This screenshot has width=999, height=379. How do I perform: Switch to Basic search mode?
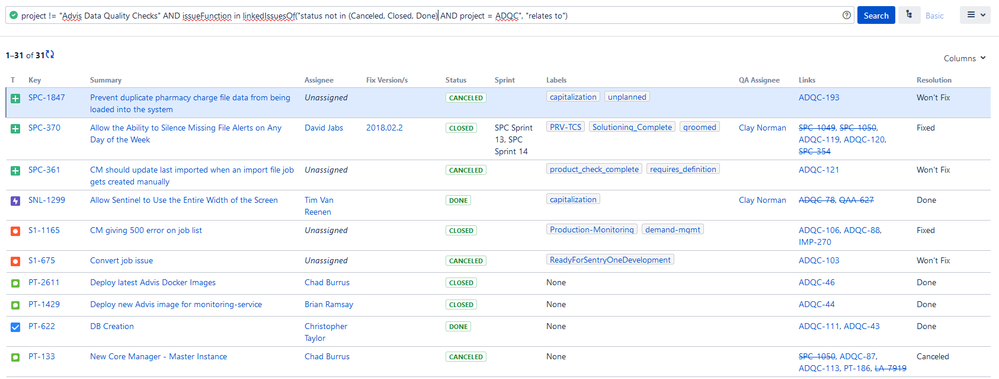pyautogui.click(x=935, y=15)
